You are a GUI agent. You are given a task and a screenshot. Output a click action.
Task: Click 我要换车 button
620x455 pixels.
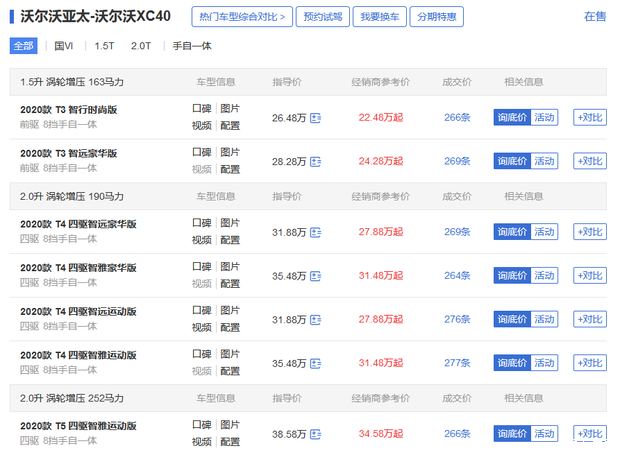pyautogui.click(x=380, y=17)
